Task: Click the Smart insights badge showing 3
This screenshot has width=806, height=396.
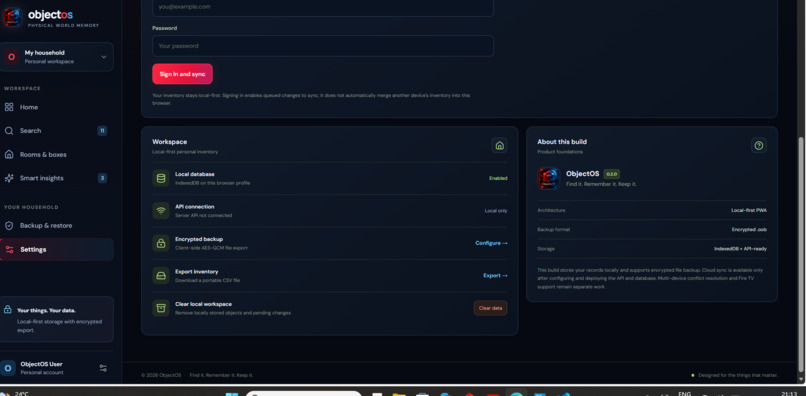Action: click(x=102, y=178)
